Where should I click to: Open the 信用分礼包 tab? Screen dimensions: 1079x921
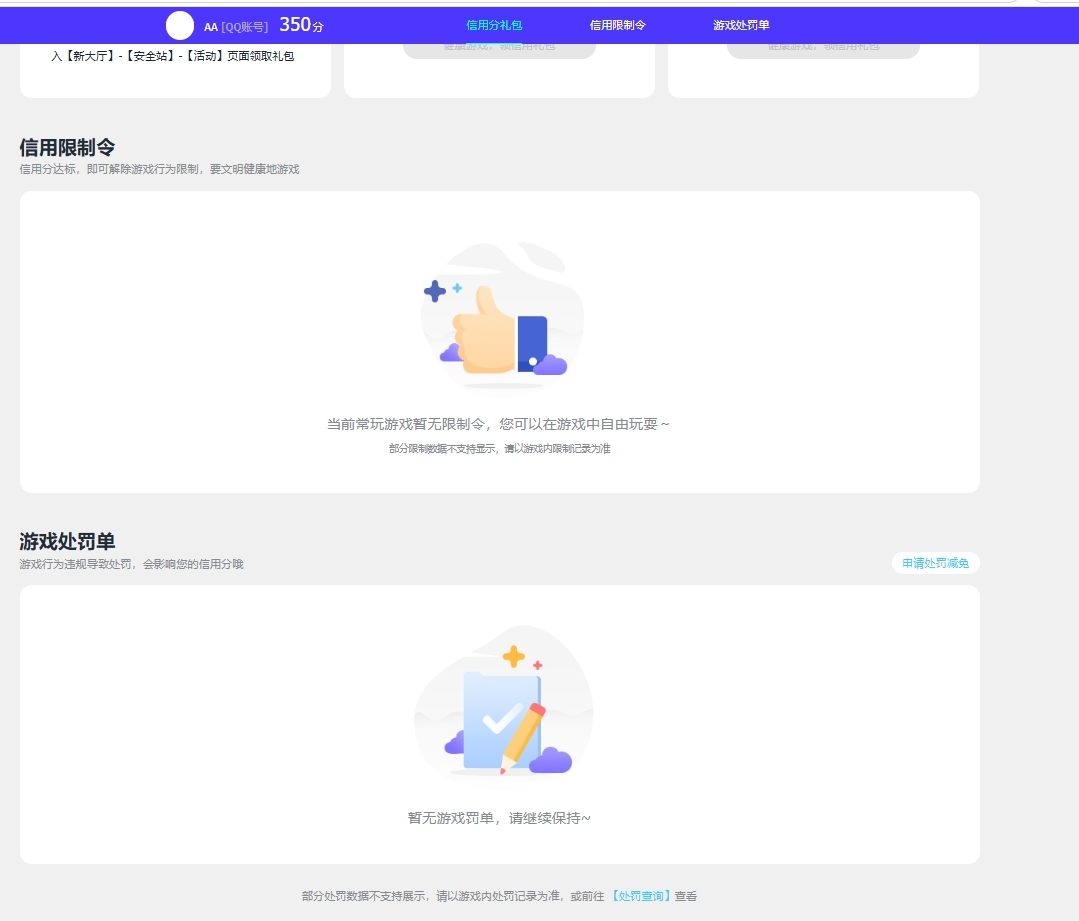(x=494, y=25)
